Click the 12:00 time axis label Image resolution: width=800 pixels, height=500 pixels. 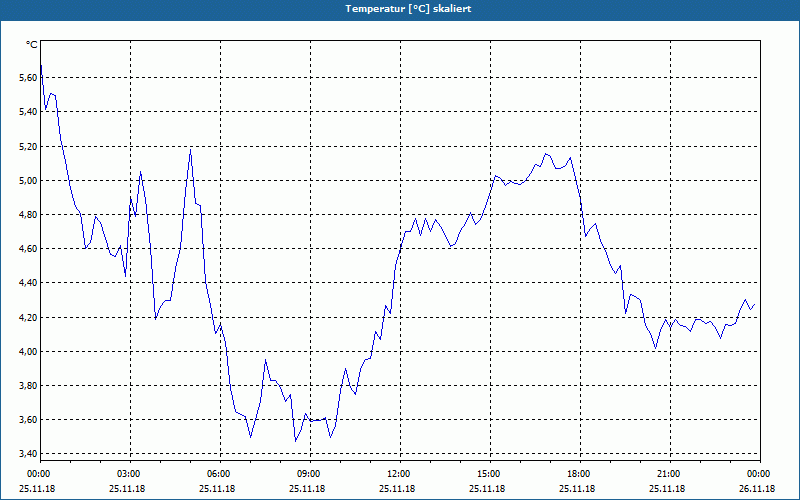tap(398, 474)
